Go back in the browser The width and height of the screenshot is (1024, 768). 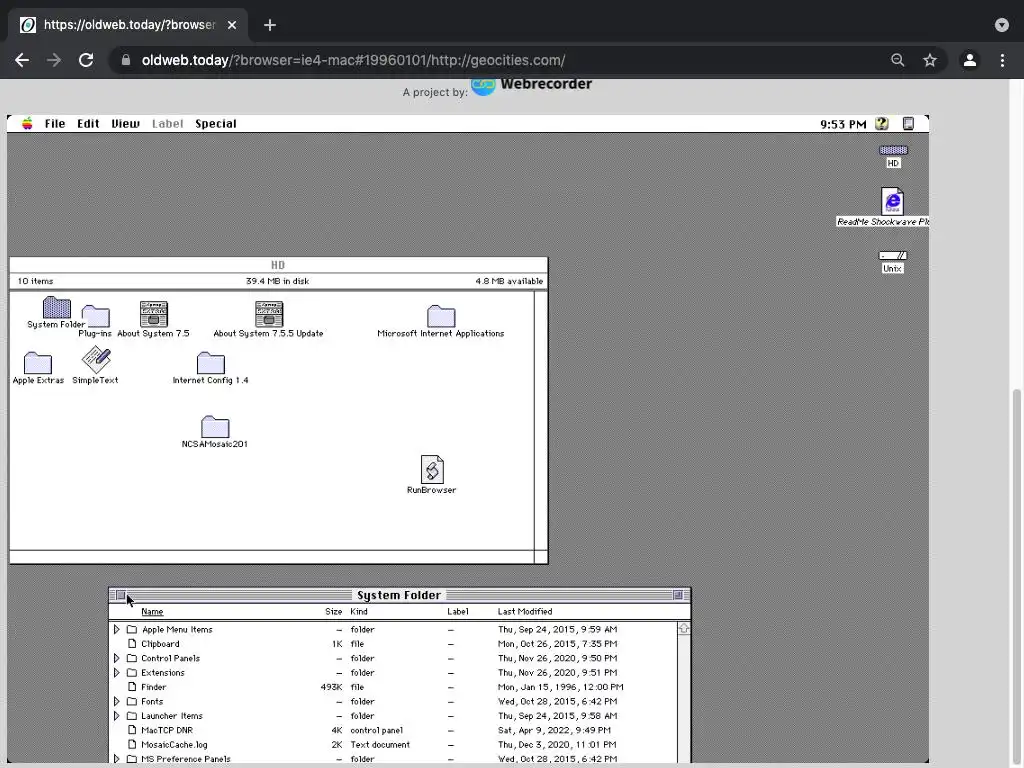point(22,60)
